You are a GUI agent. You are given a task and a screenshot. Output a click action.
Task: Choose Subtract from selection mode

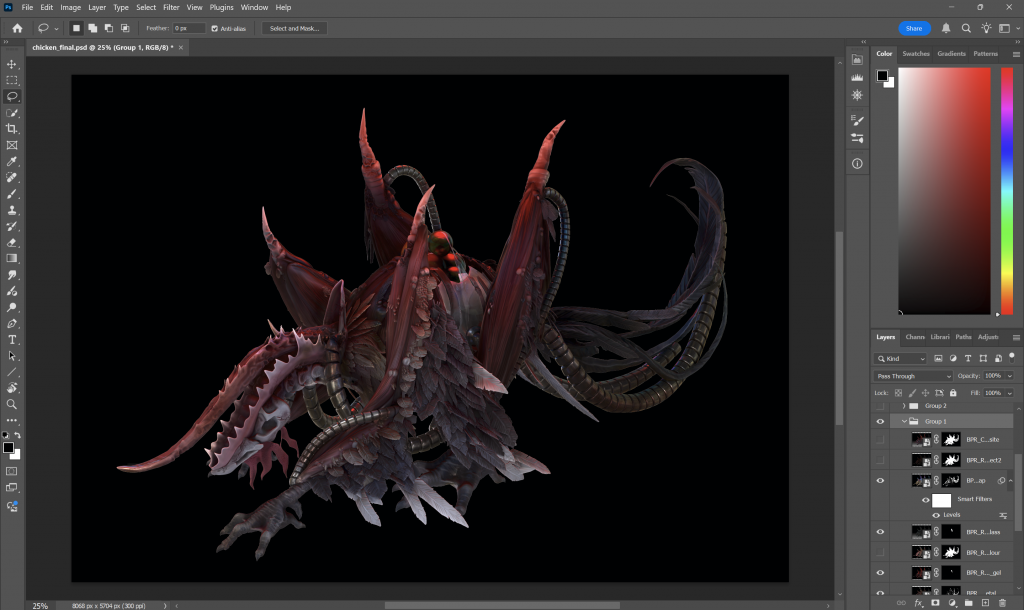click(109, 28)
